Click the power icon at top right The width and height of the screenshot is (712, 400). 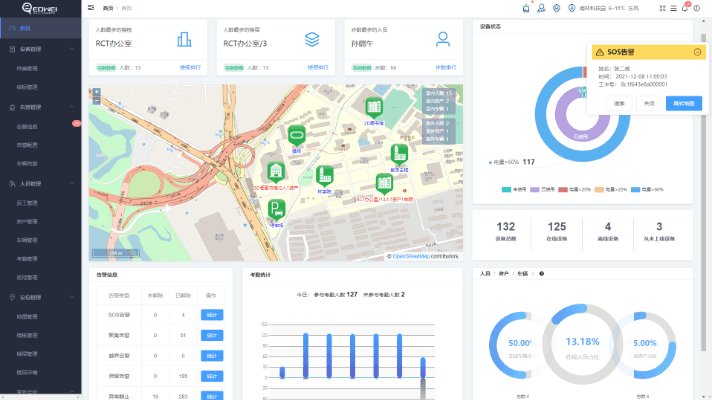697,8
